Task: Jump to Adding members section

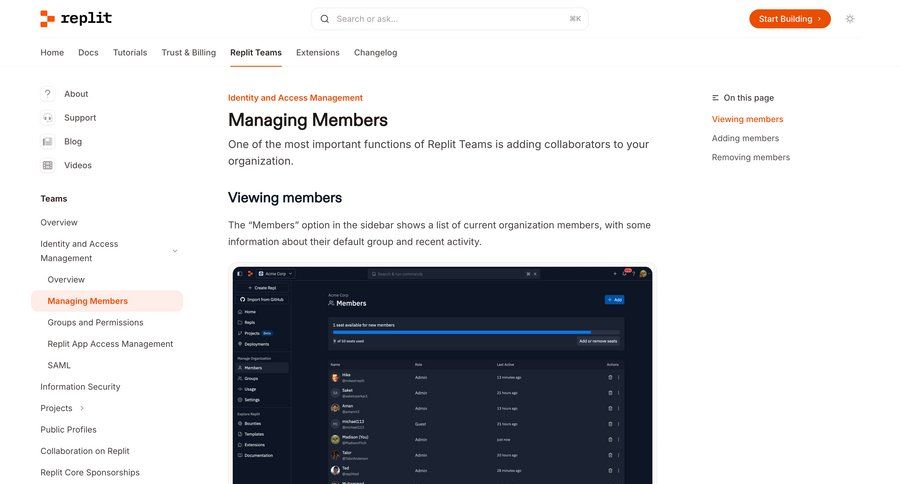Action: 745,138
